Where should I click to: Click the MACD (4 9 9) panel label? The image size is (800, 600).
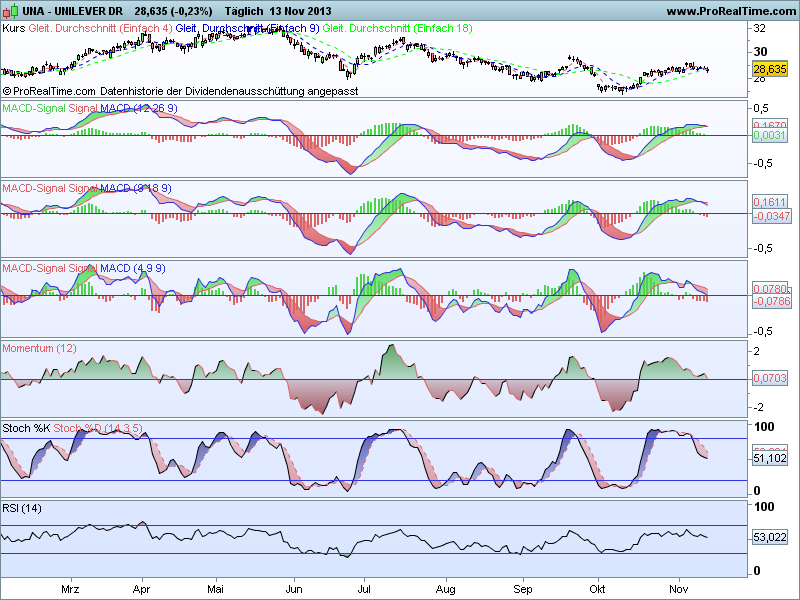coord(133,268)
